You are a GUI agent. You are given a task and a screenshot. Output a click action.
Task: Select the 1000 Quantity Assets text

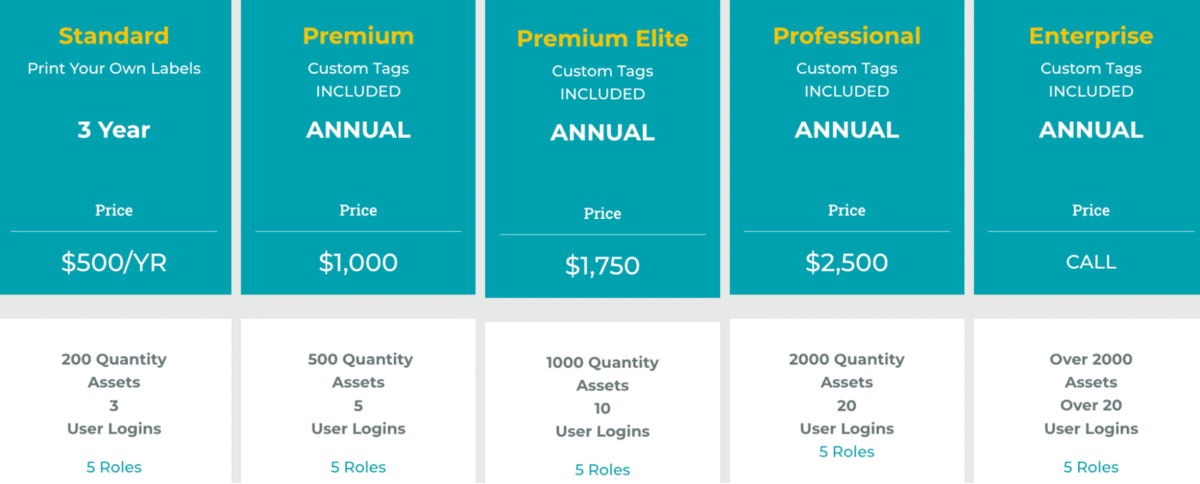tap(602, 373)
